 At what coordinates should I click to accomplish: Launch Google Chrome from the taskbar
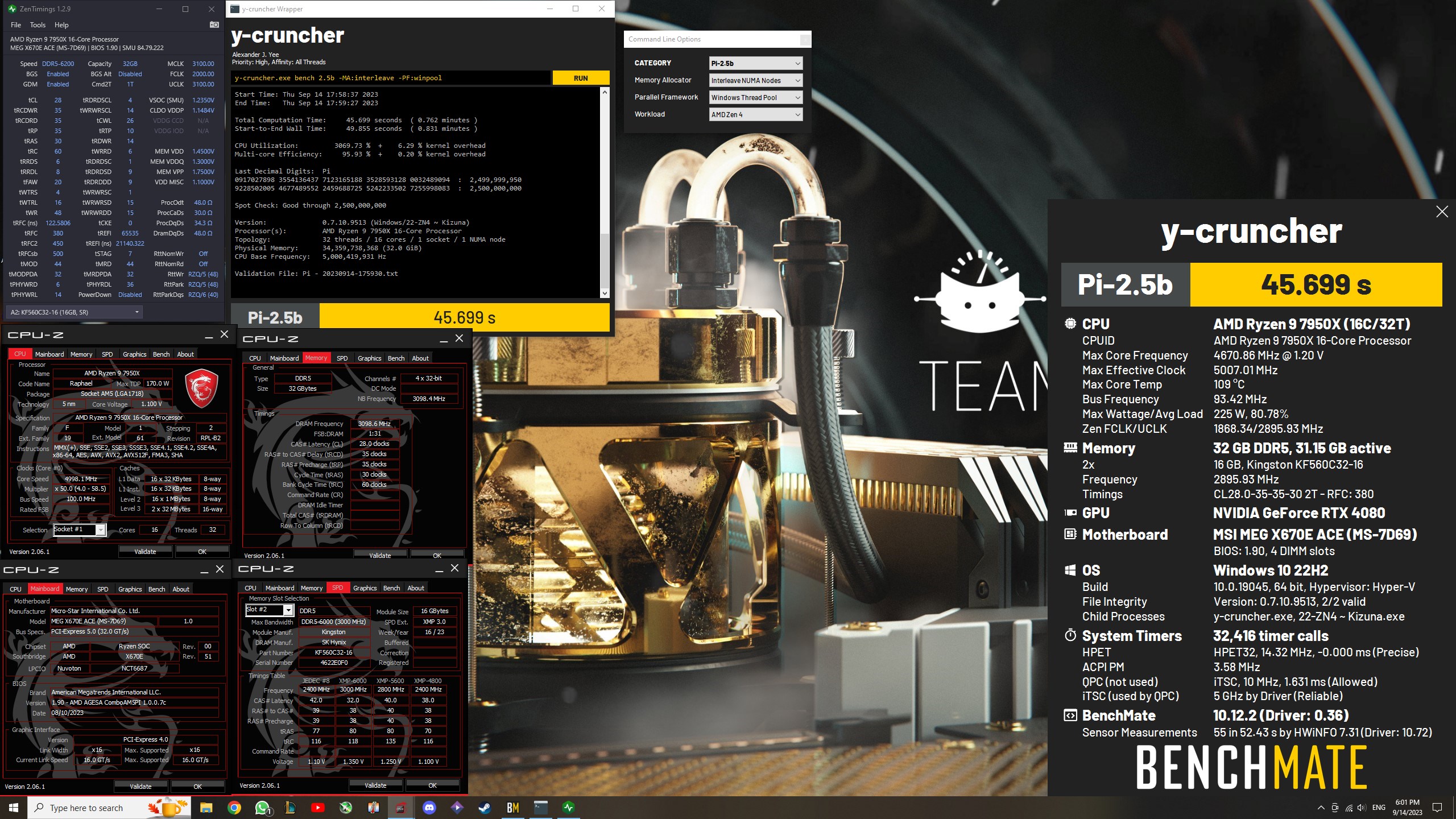pos(234,808)
